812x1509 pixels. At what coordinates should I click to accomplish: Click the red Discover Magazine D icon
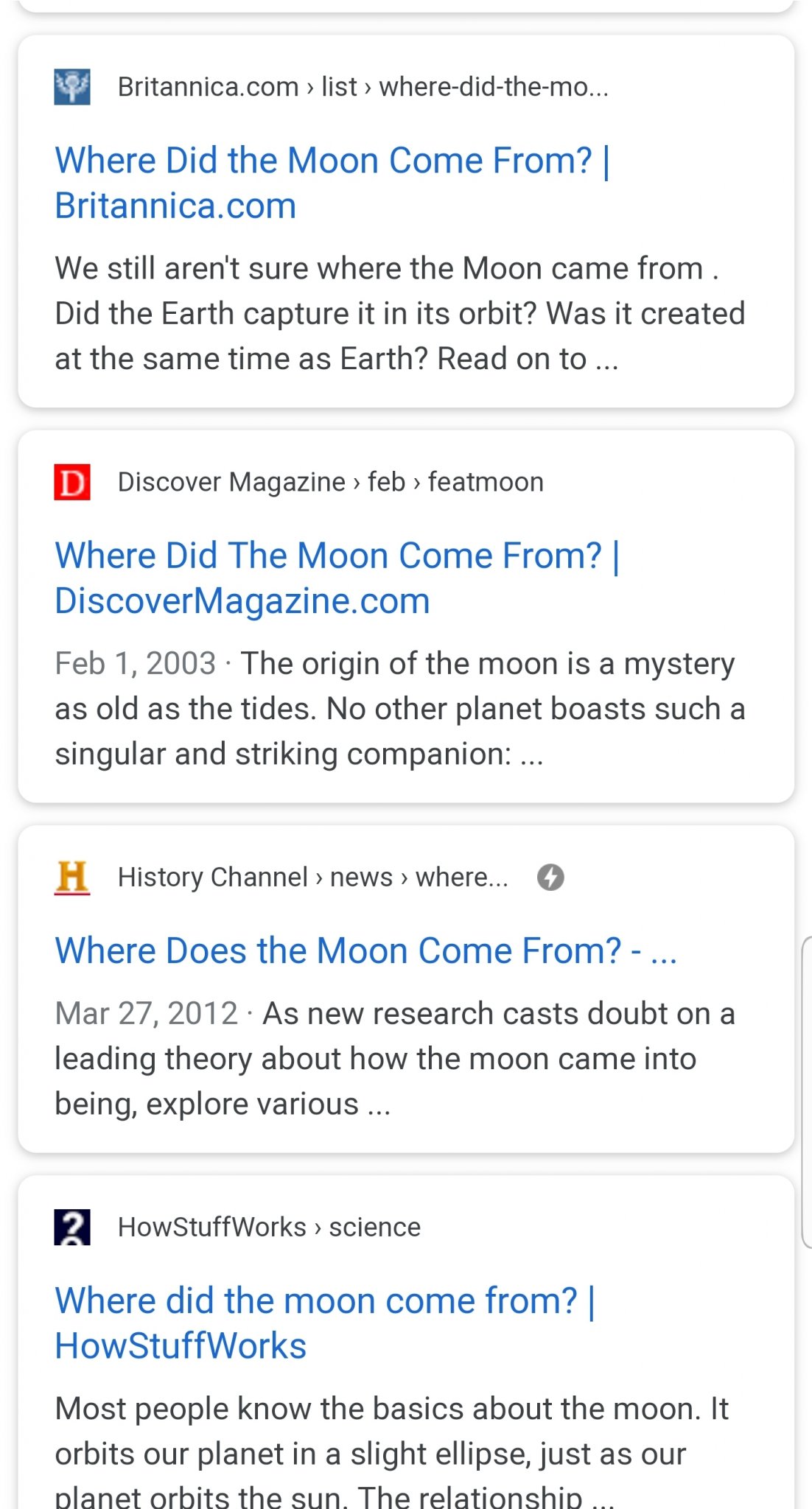tap(72, 482)
